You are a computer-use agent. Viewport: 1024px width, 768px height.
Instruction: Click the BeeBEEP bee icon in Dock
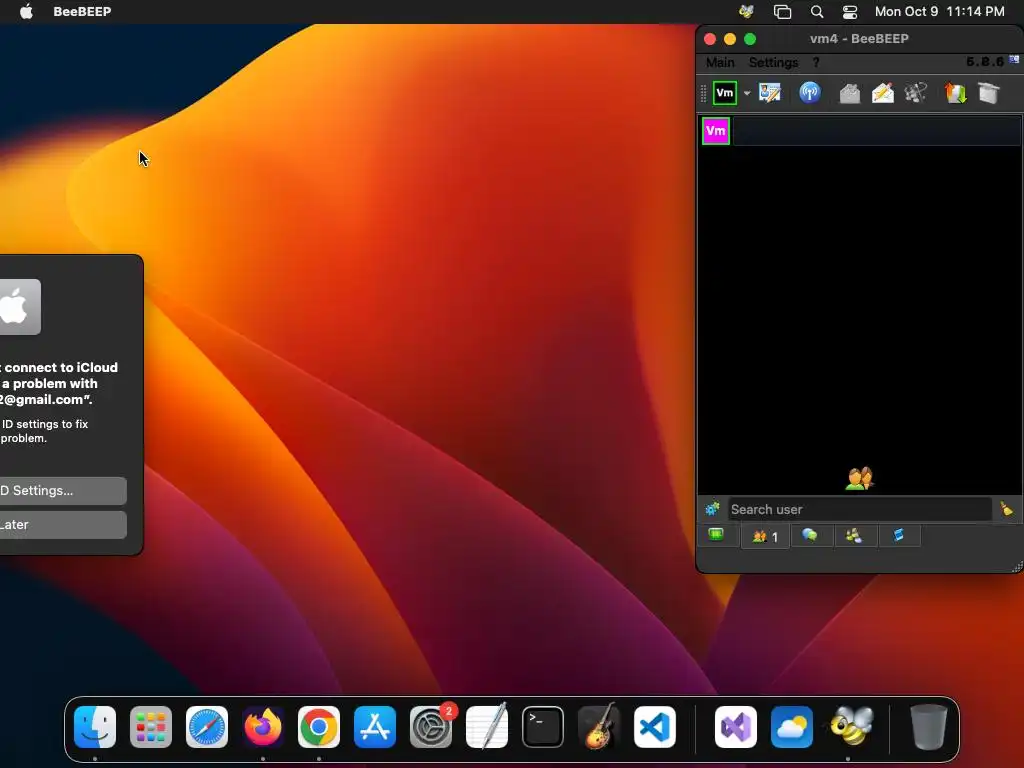click(x=850, y=727)
